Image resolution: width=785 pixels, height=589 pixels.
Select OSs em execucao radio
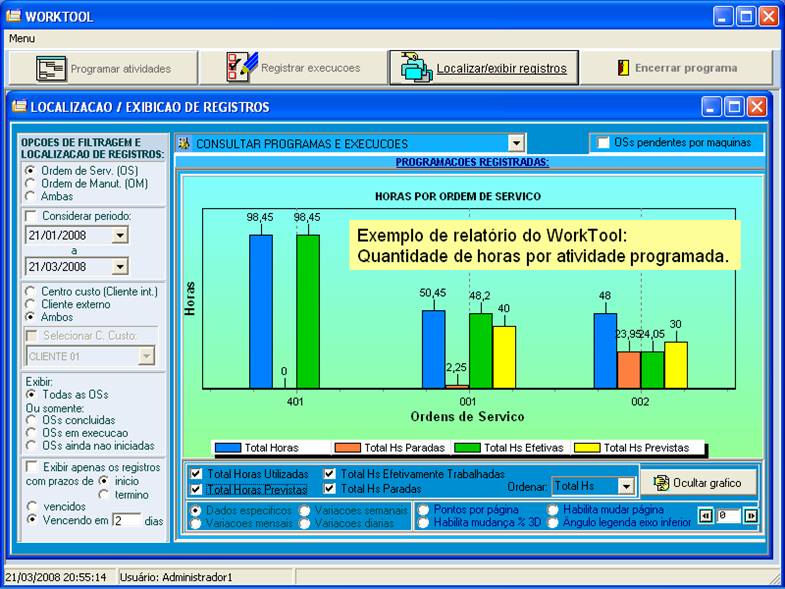31,433
